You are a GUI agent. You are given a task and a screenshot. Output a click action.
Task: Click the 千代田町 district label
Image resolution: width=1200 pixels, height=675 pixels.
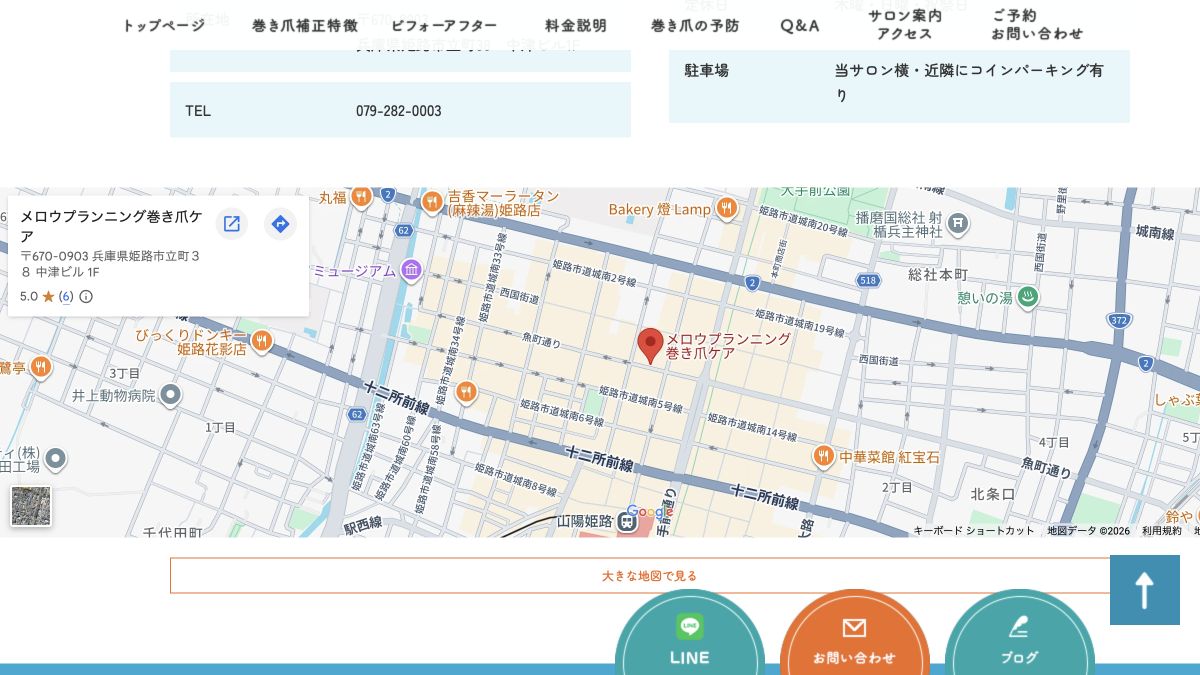pos(173,534)
